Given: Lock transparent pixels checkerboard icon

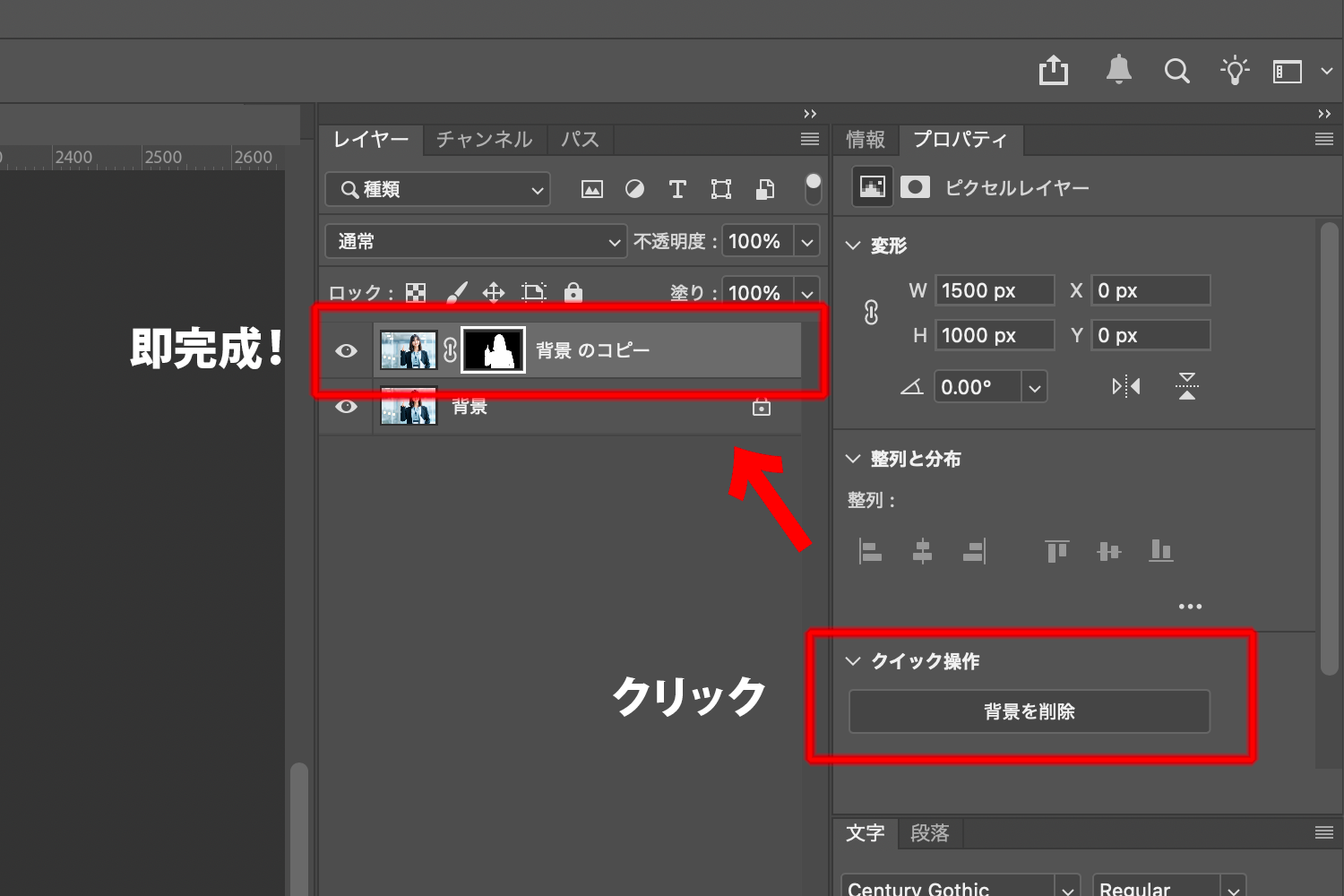Looking at the screenshot, I should click(x=416, y=292).
